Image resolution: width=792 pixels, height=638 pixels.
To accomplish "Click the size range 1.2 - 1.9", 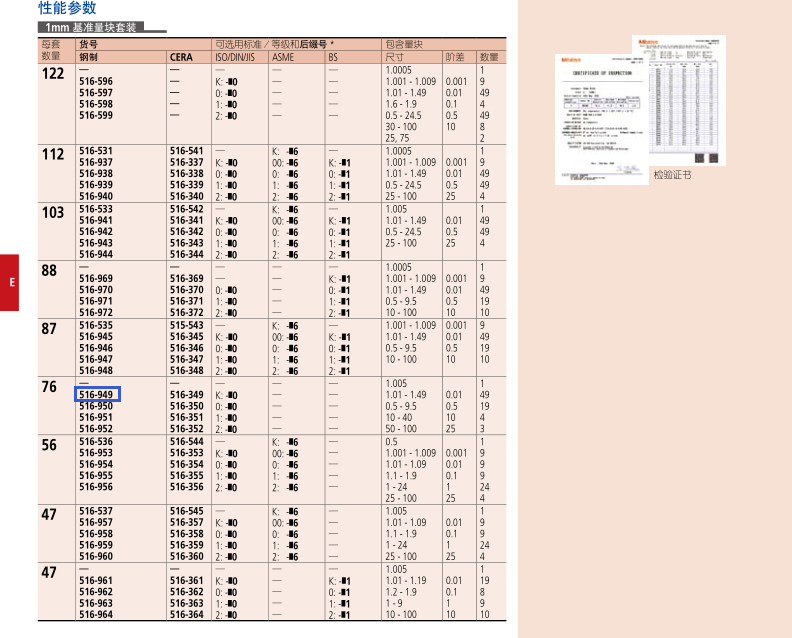I will click(x=401, y=592).
